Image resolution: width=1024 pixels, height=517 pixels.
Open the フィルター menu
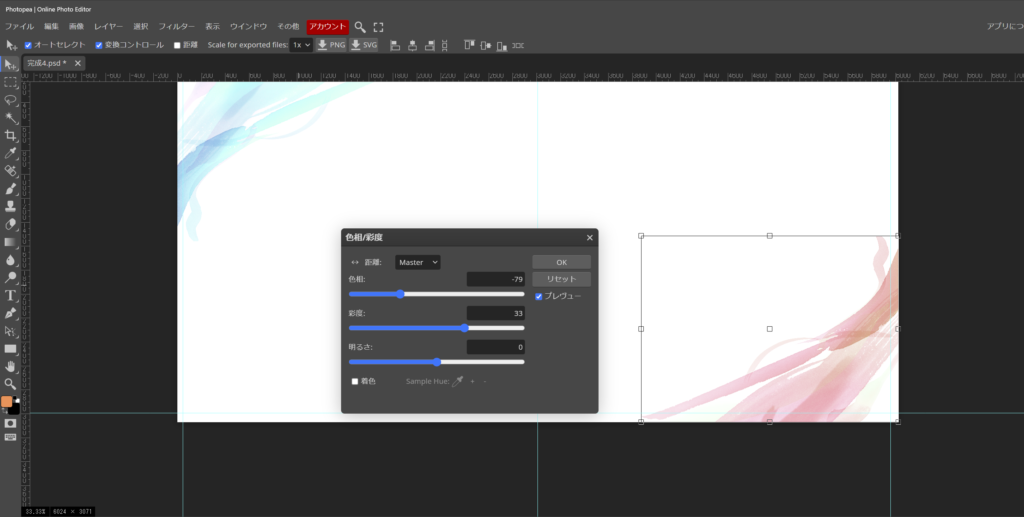coord(177,26)
